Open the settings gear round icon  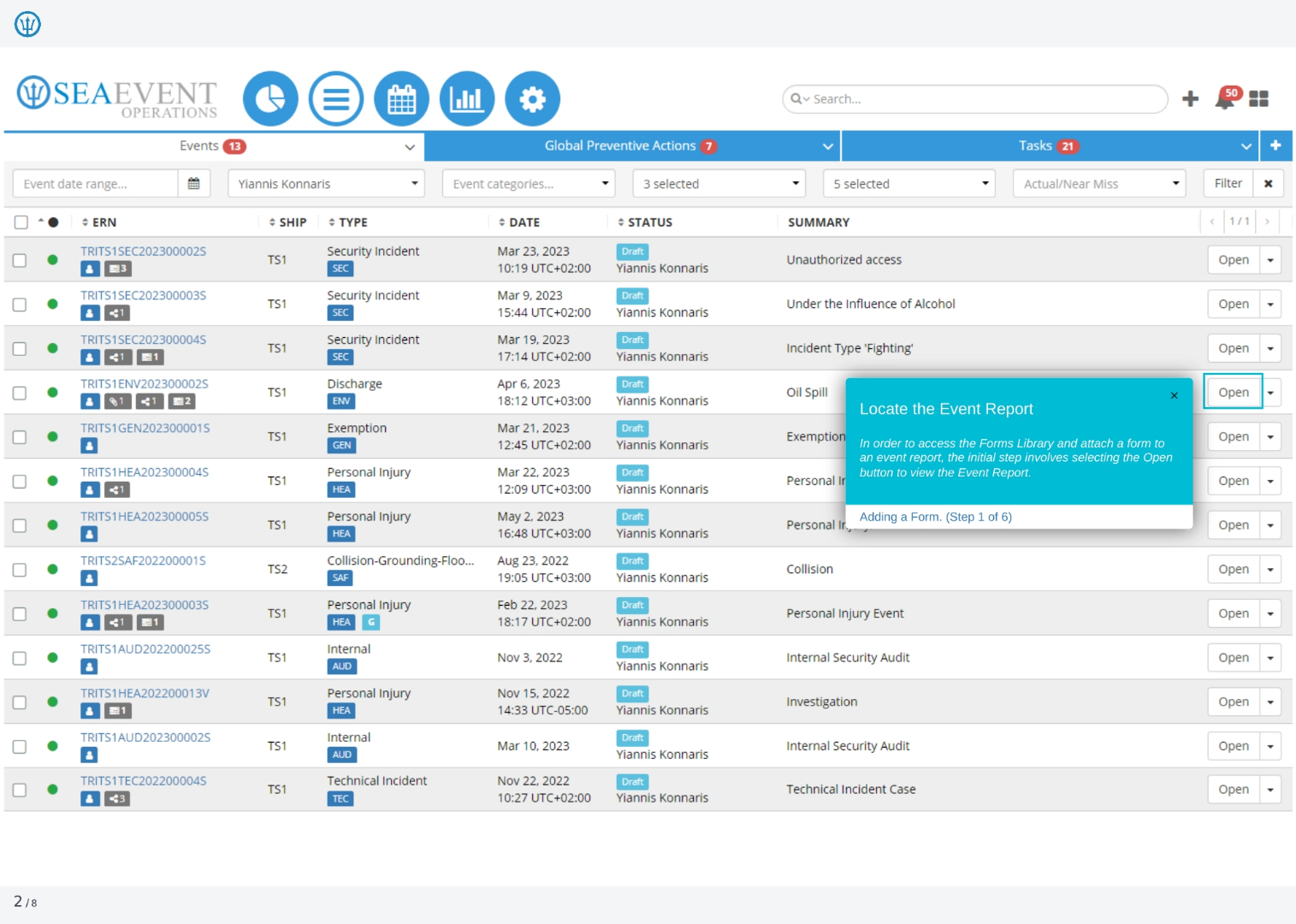tap(532, 99)
